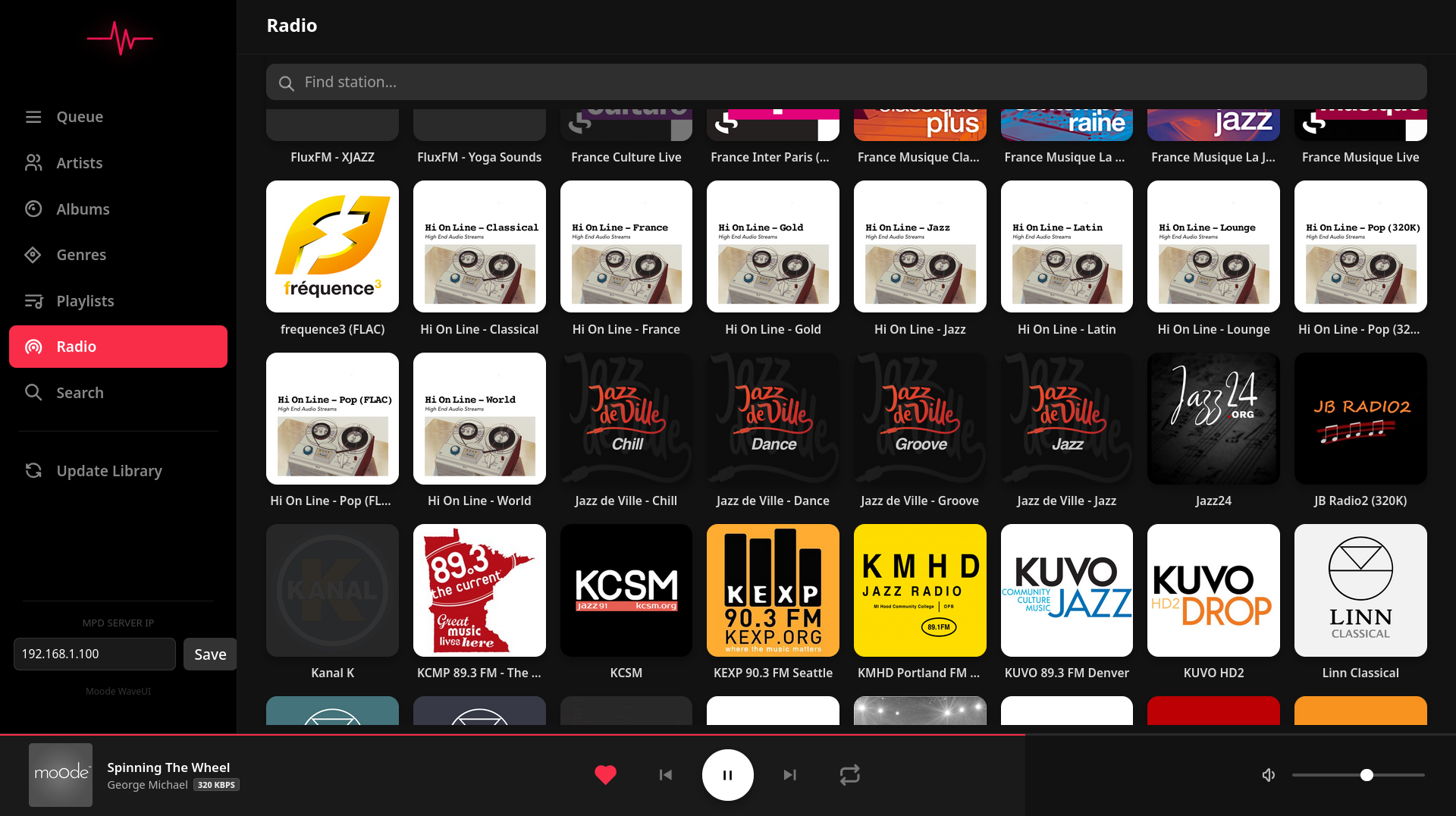Play frequence3 (FLAC) station
1456x816 pixels.
coord(332,246)
